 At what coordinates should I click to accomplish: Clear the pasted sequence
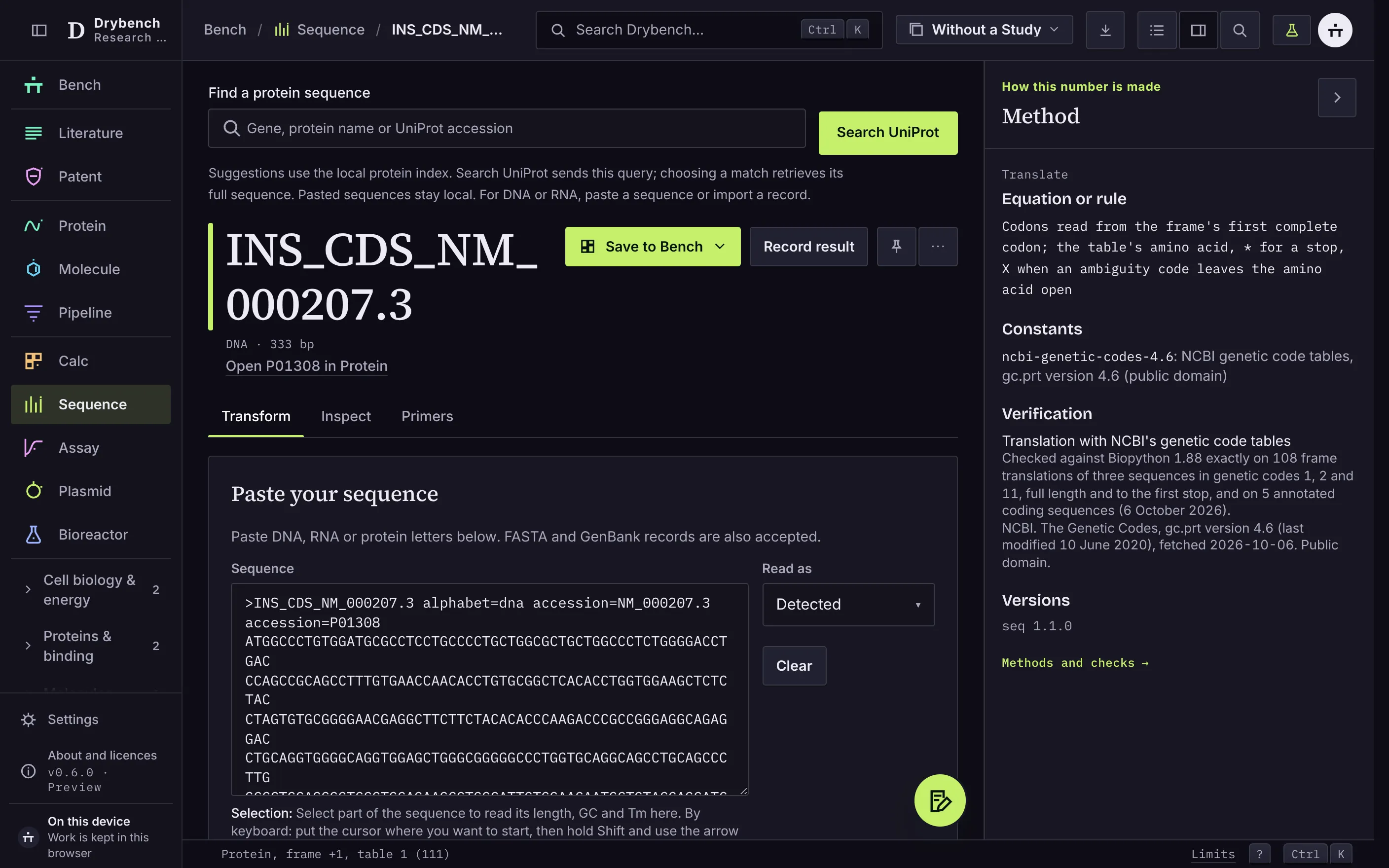[x=794, y=666]
